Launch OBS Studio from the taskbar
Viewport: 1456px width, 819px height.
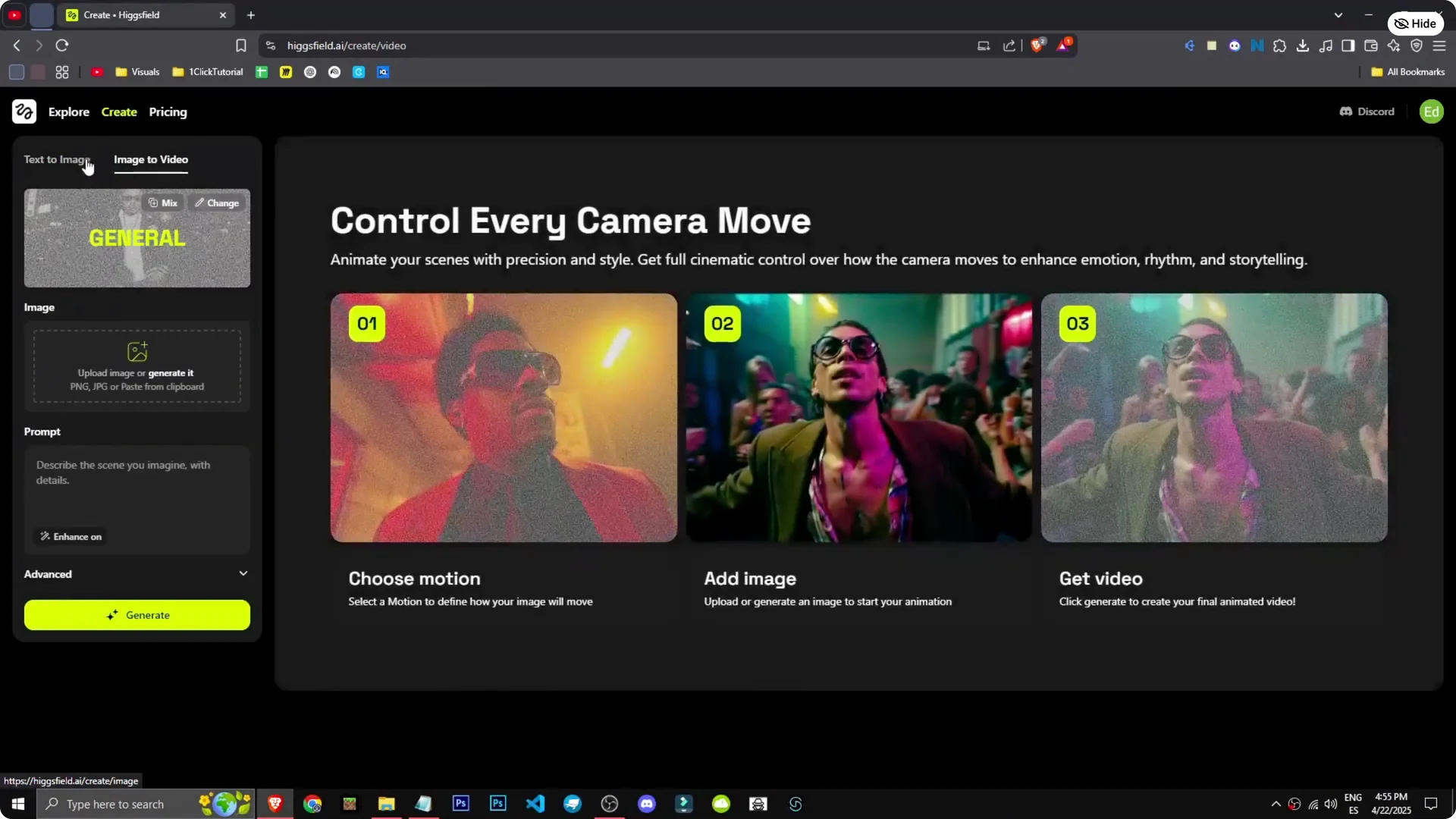[x=609, y=803]
